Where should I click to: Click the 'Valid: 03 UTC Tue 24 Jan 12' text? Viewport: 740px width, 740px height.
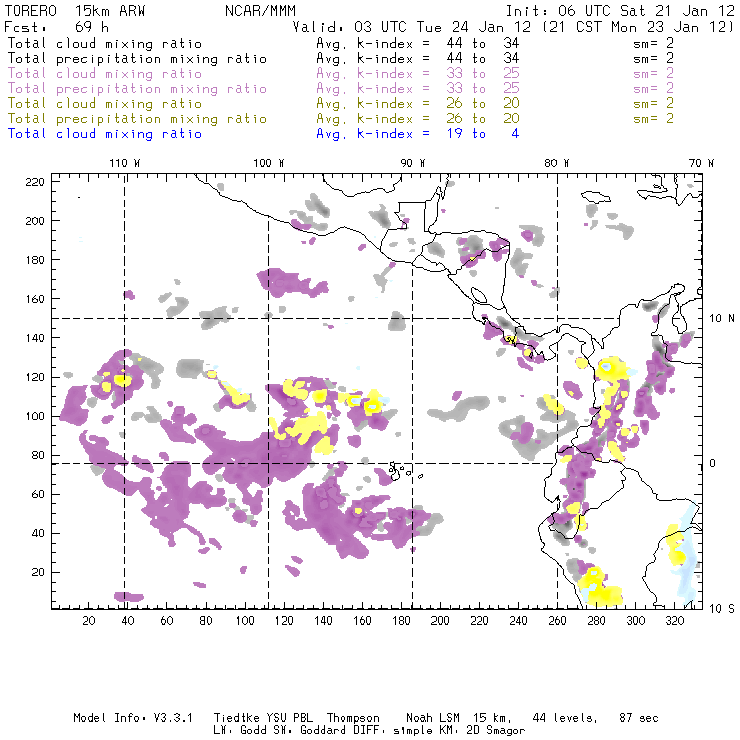(x=412, y=27)
